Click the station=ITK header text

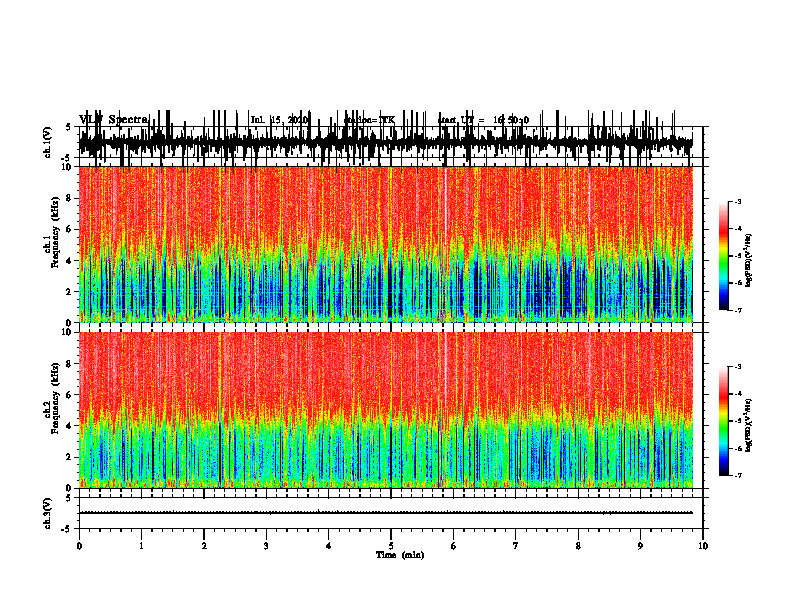pyautogui.click(x=370, y=120)
